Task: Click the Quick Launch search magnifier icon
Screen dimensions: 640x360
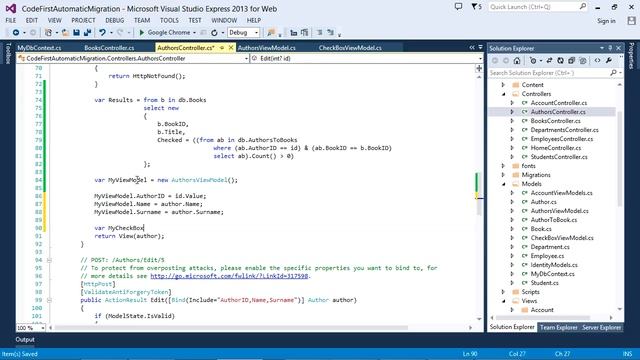Action: [x=583, y=7]
